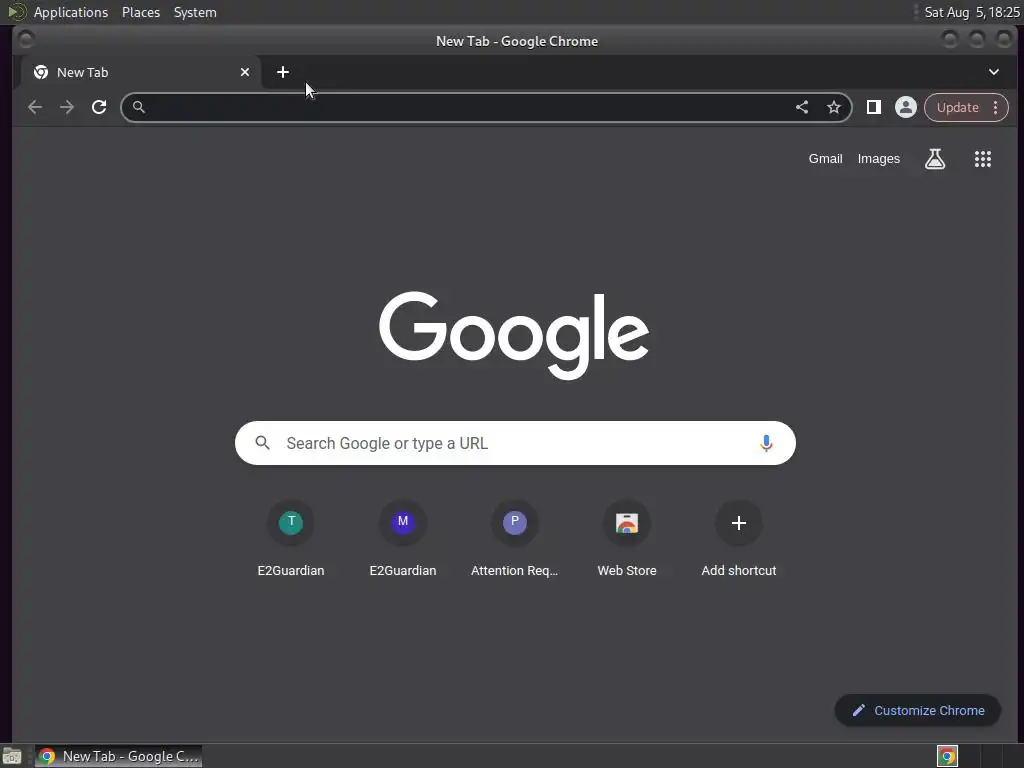This screenshot has width=1024, height=768.
Task: Click the forward navigation arrow
Action: point(67,107)
